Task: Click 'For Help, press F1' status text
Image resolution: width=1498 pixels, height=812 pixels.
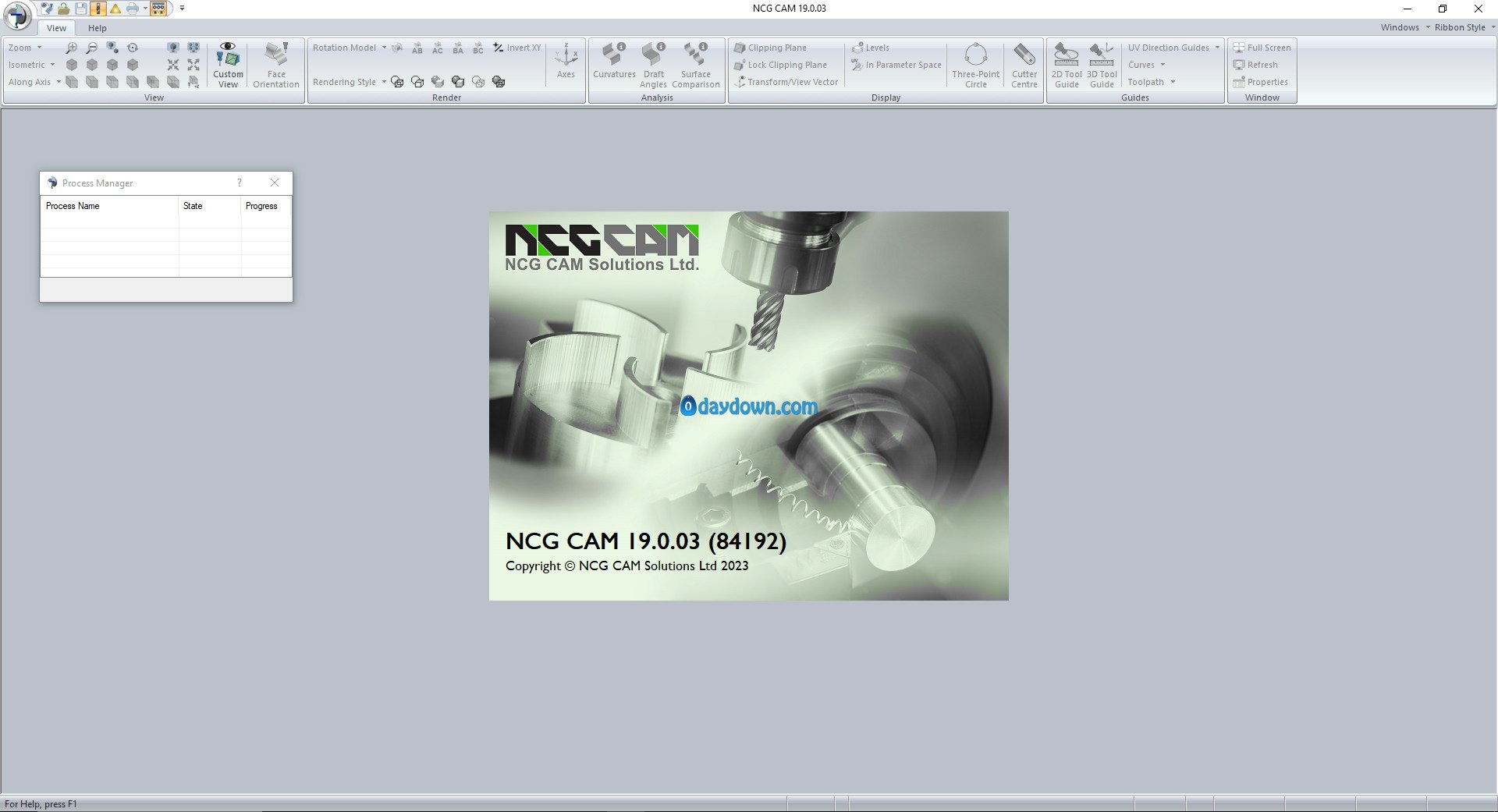Action: click(41, 804)
